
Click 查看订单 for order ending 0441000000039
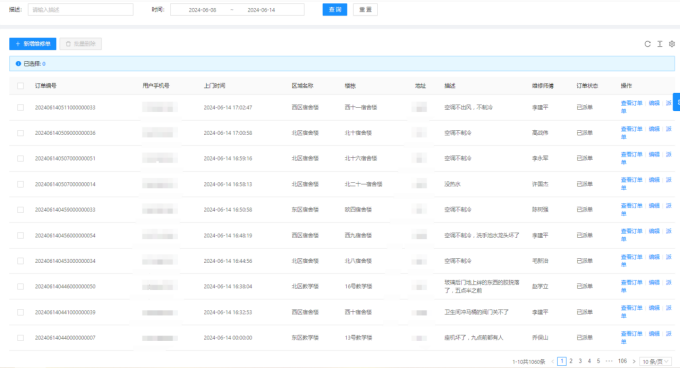631,308
